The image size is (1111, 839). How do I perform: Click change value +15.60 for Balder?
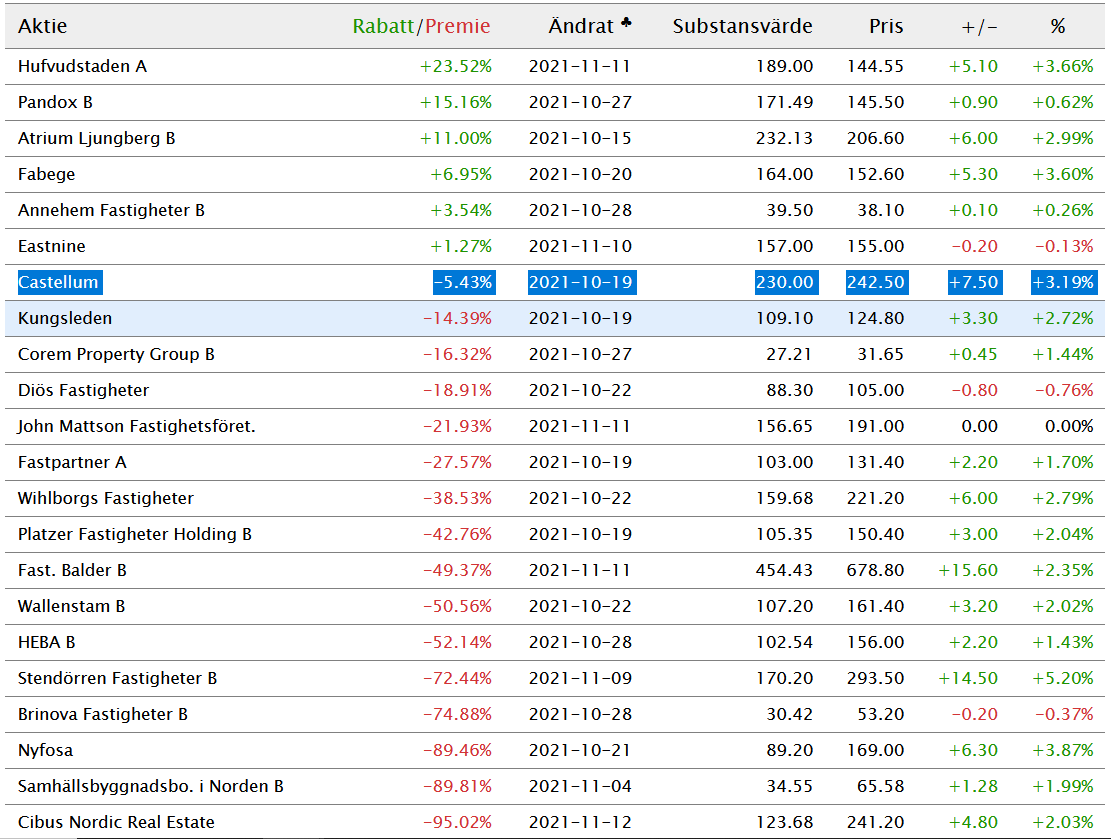point(968,570)
